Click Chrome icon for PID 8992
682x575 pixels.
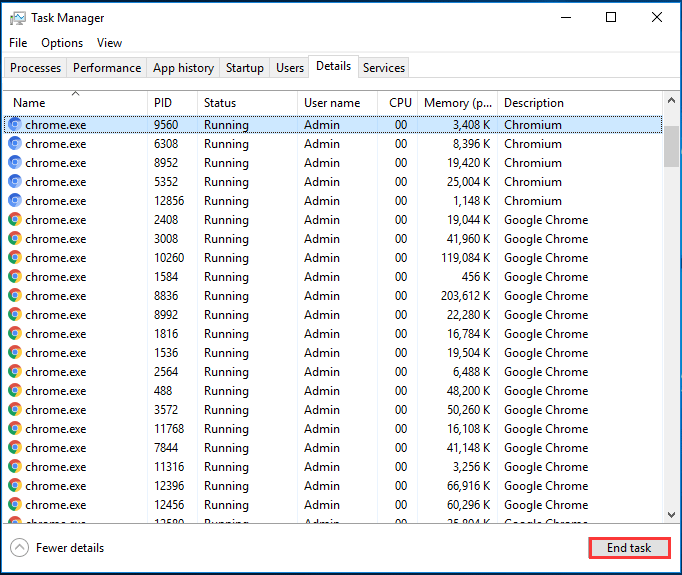(x=15, y=314)
